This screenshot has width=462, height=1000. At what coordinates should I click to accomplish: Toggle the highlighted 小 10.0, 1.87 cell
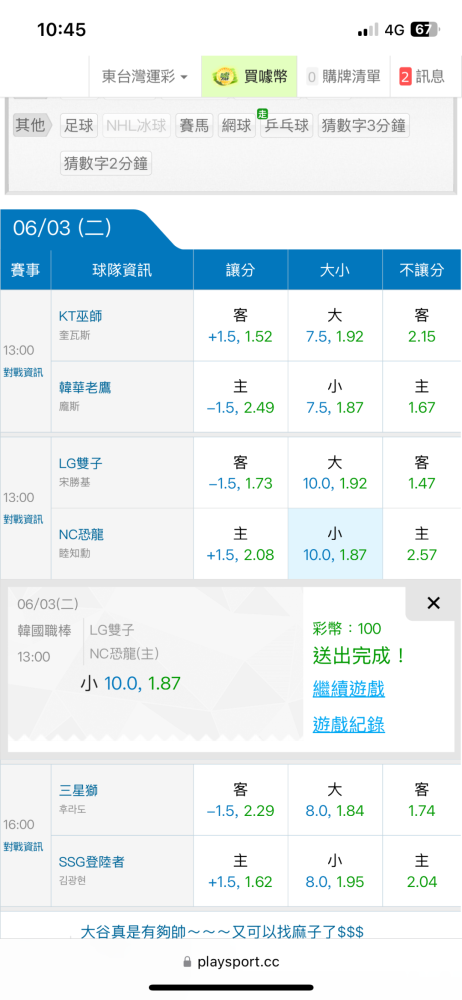335,543
